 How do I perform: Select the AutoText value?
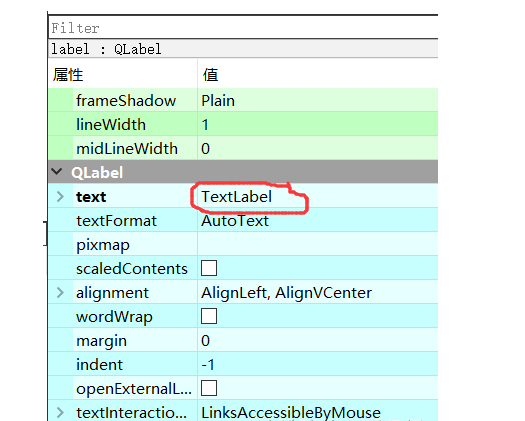click(x=235, y=221)
